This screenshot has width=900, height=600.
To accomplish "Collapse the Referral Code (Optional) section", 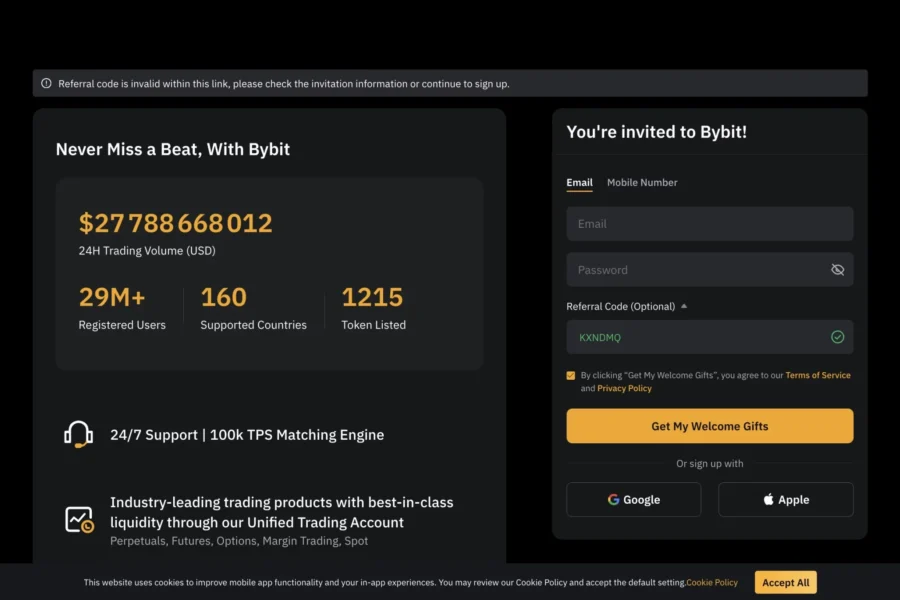I will click(684, 306).
